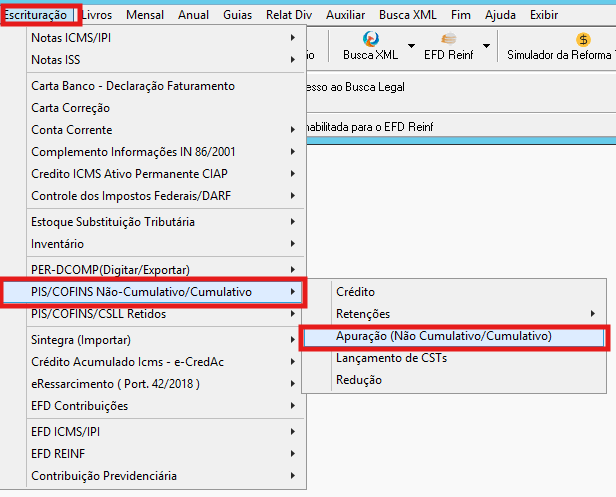Viewport: 616px width, 497px height.
Task: Open the Auxiliar menu
Action: point(345,15)
